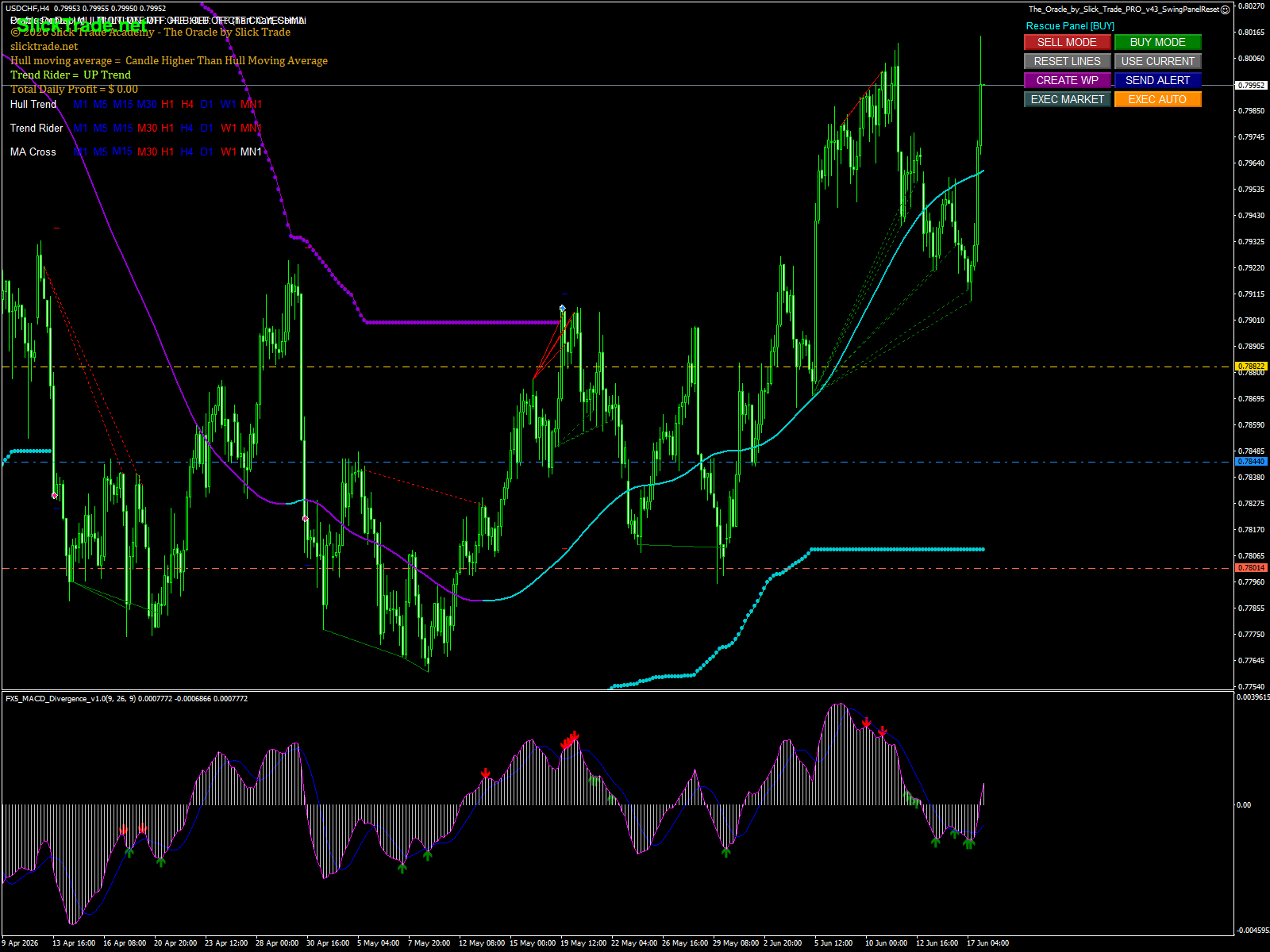Image resolution: width=1270 pixels, height=952 pixels.
Task: Click D1 in the Hull Trend row
Action: (207, 104)
